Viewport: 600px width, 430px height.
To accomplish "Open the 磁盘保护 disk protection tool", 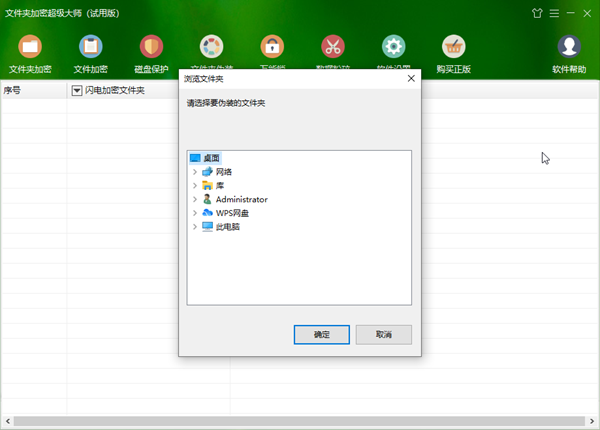I will pos(151,54).
